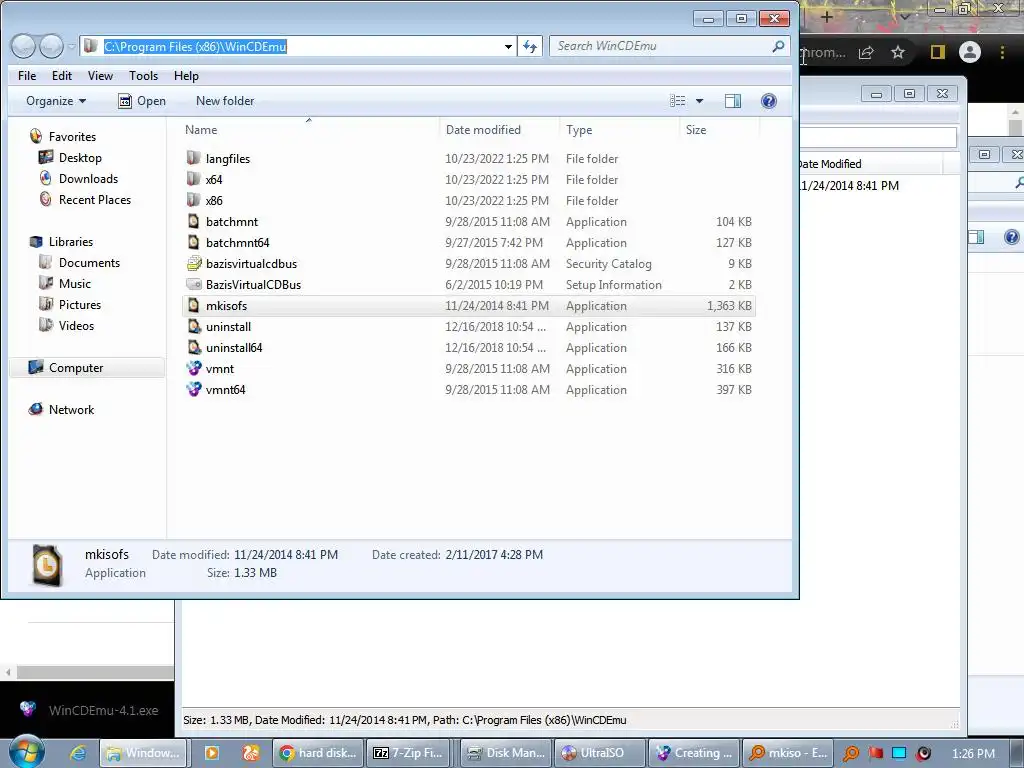Select the mkisofs application icon

tap(193, 305)
